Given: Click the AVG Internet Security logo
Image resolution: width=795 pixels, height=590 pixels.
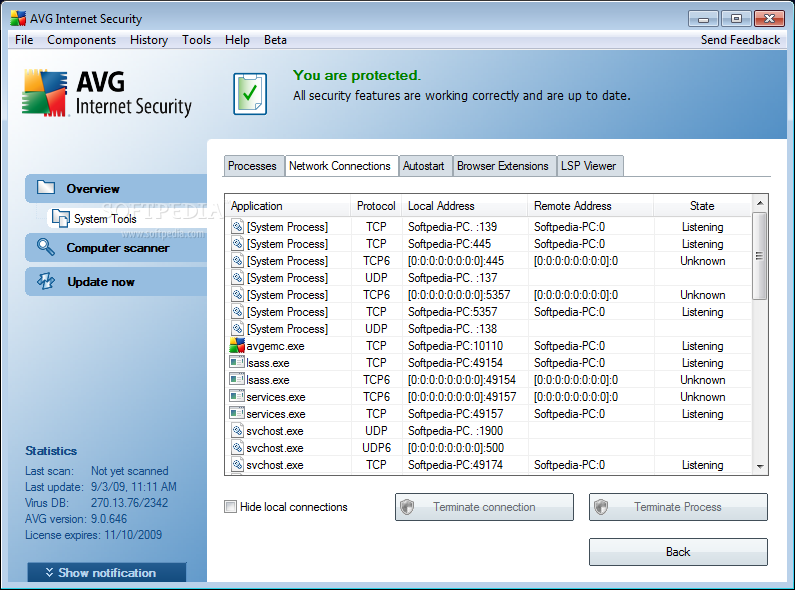Looking at the screenshot, I should pos(107,94).
